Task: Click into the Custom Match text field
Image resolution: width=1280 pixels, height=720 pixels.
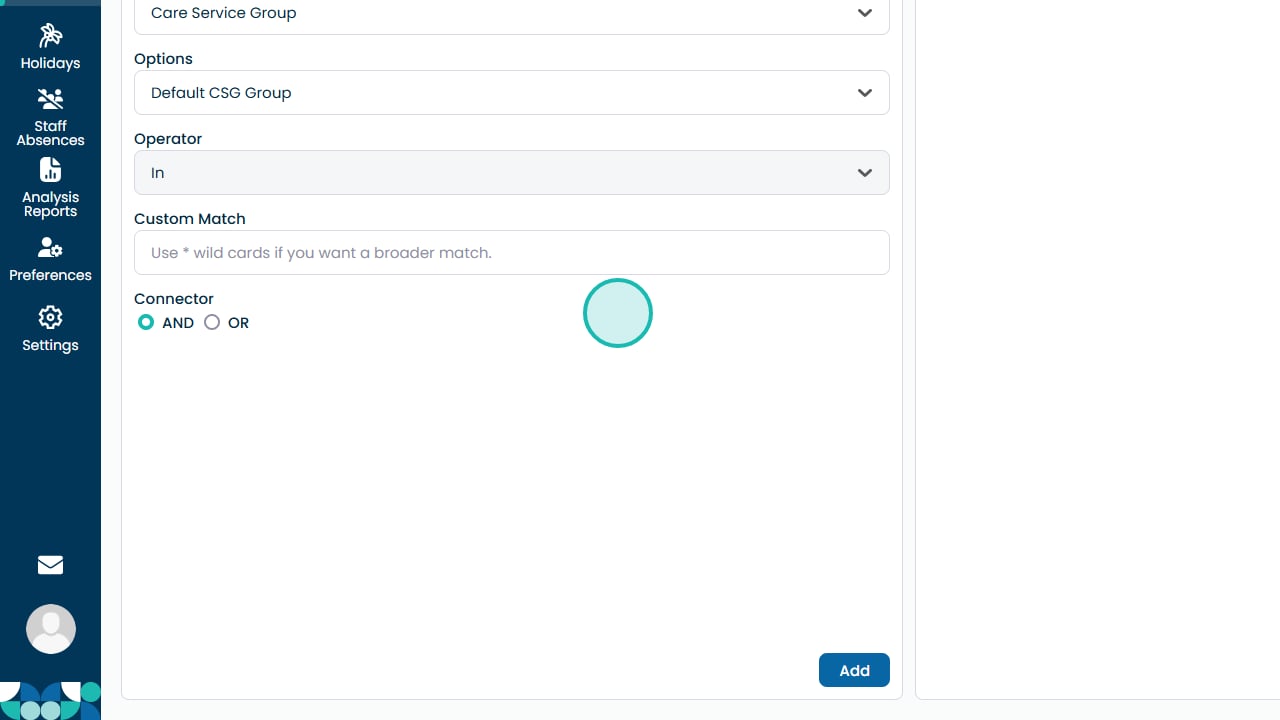Action: tap(511, 253)
